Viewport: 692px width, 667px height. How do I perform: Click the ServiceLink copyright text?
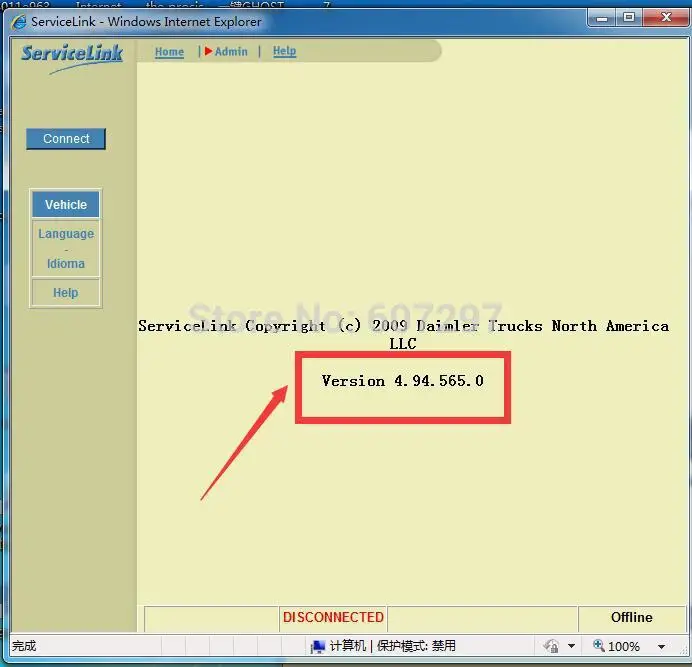point(403,334)
